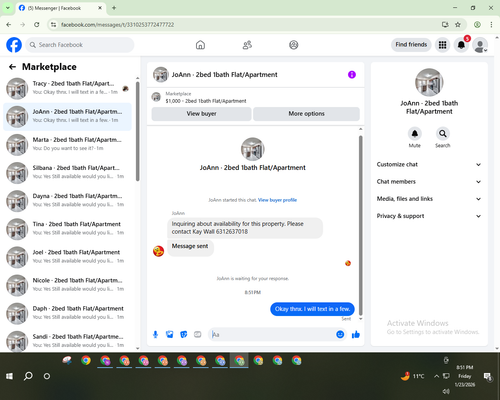
Task: Open Sandi's conversation
Action: coord(67,341)
